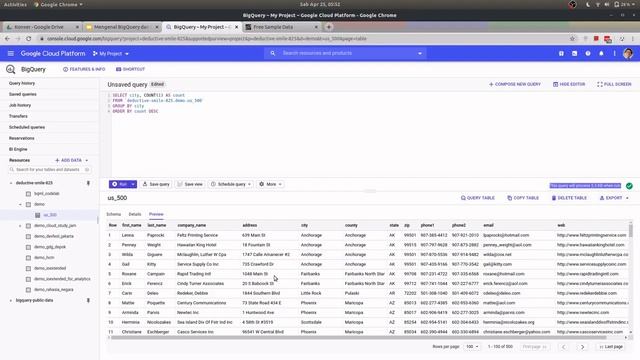Click the bqml_codelab dataset icon
This screenshot has height=360, width=640.
pyautogui.click(x=28, y=193)
